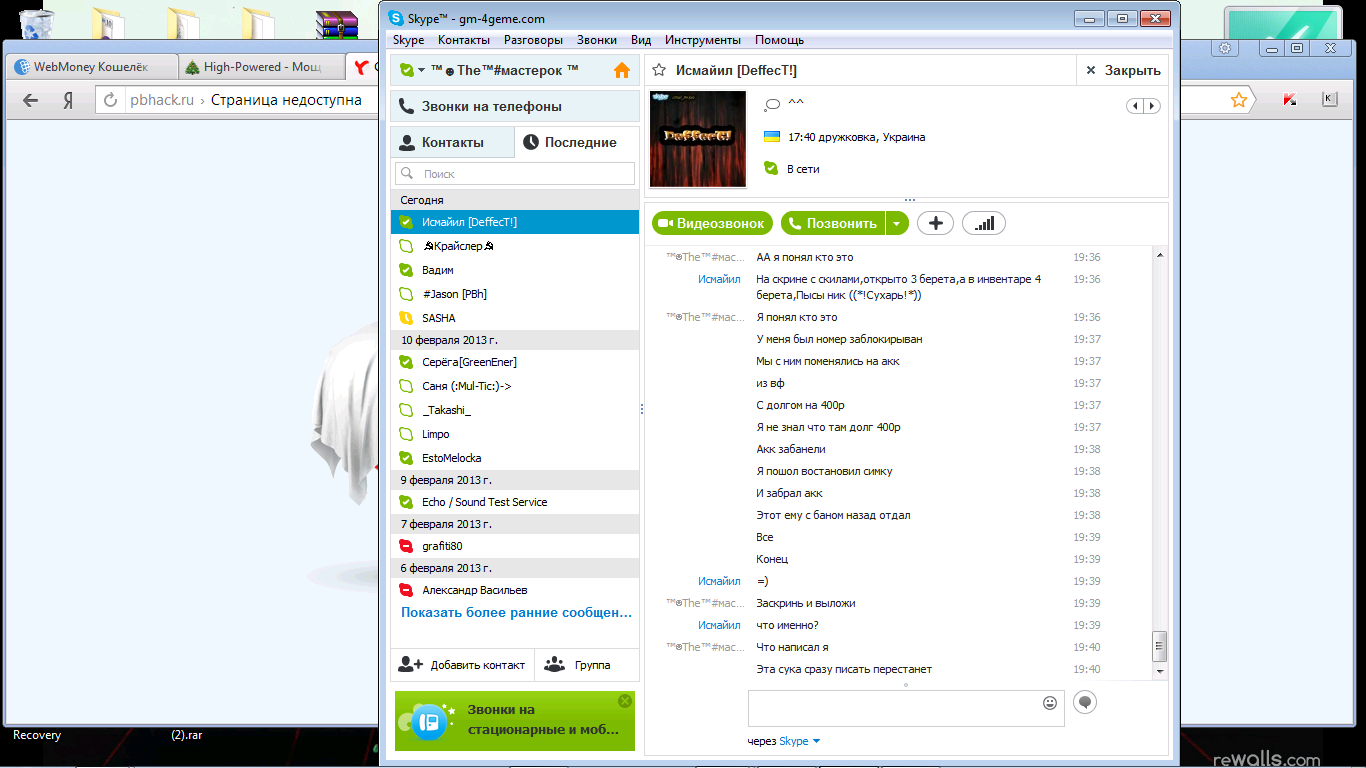The width and height of the screenshot is (1366, 768).
Task: Click the Звонки на стационарные banner
Action: pos(515,720)
